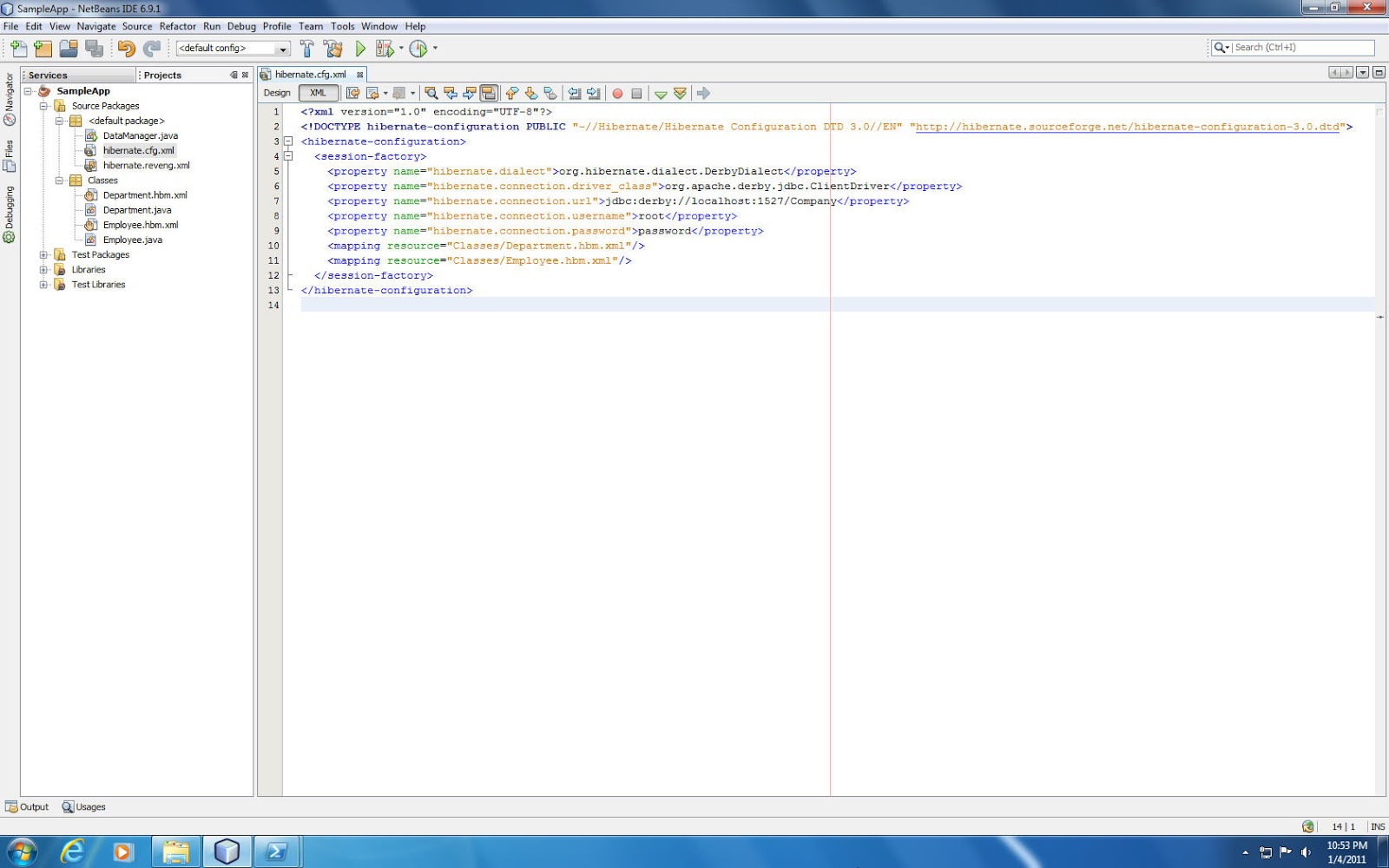Click the hibernate DTD URL link
This screenshot has width=1389, height=868.
pos(1127,127)
